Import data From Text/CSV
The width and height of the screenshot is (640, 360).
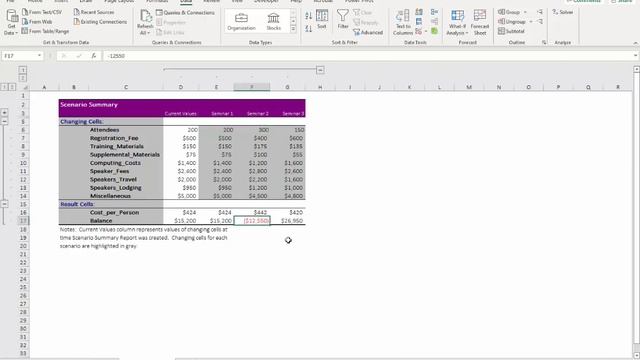pyautogui.click(x=42, y=12)
